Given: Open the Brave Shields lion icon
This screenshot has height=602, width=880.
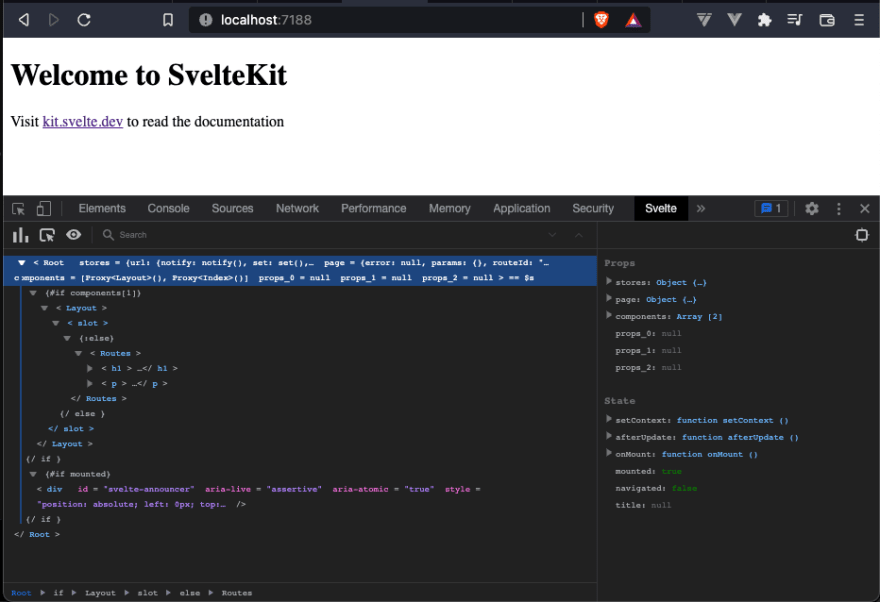Looking at the screenshot, I should click(x=601, y=20).
